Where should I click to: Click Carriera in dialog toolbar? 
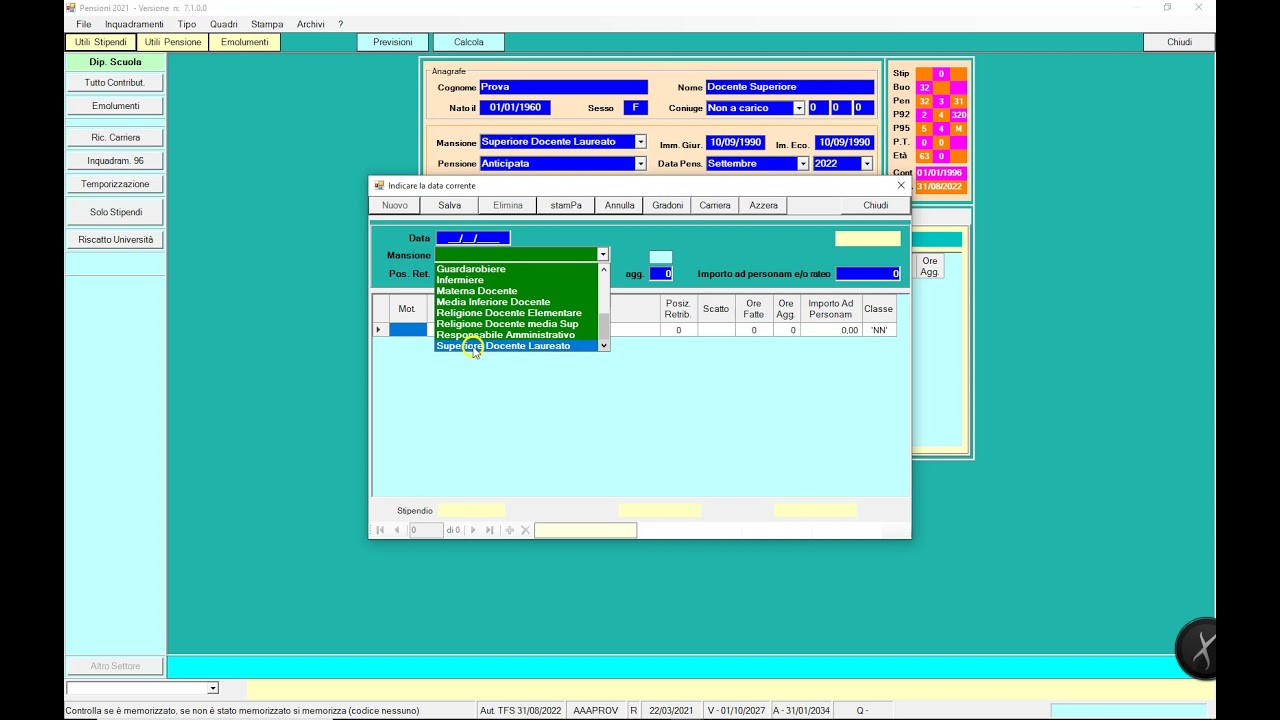pos(715,205)
